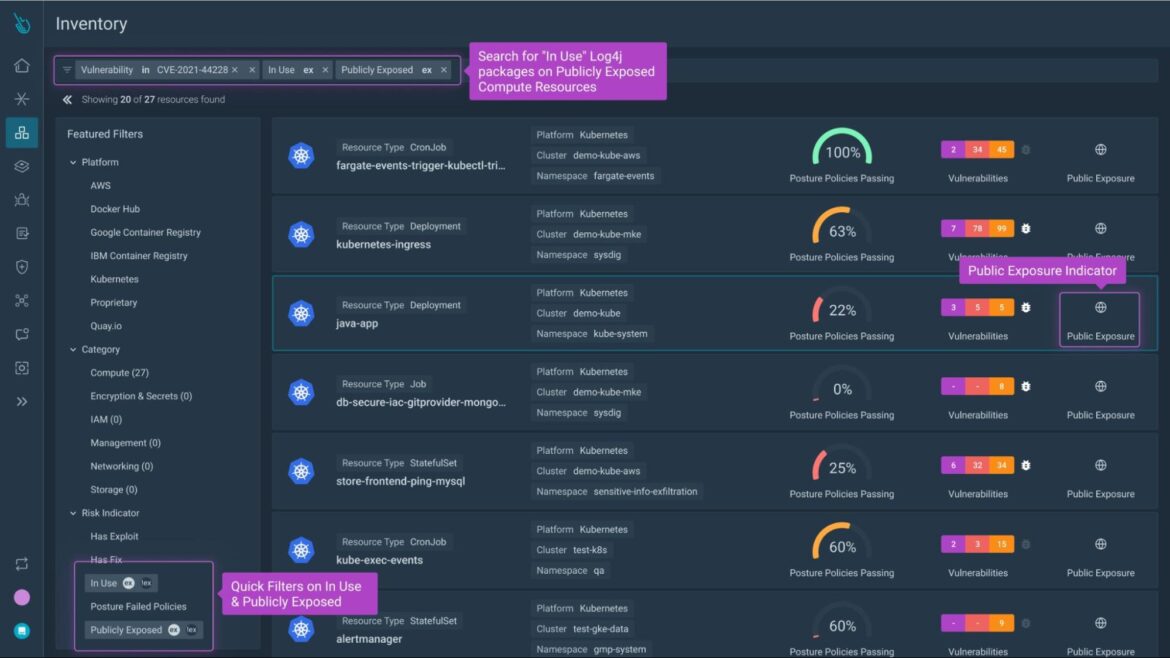Viewport: 1170px width, 658px height.
Task: Open the Home icon in sidebar
Action: 22,66
